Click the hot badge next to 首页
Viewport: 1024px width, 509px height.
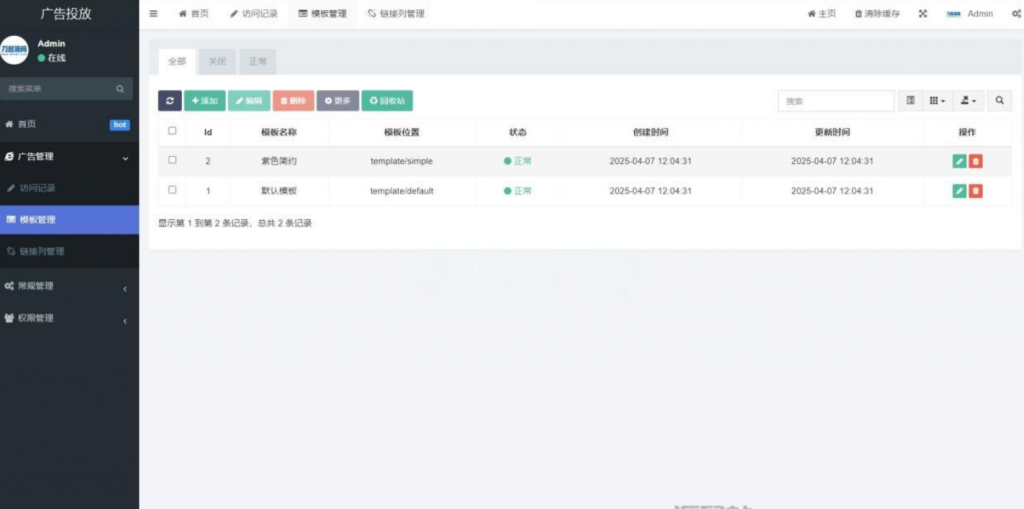click(120, 125)
